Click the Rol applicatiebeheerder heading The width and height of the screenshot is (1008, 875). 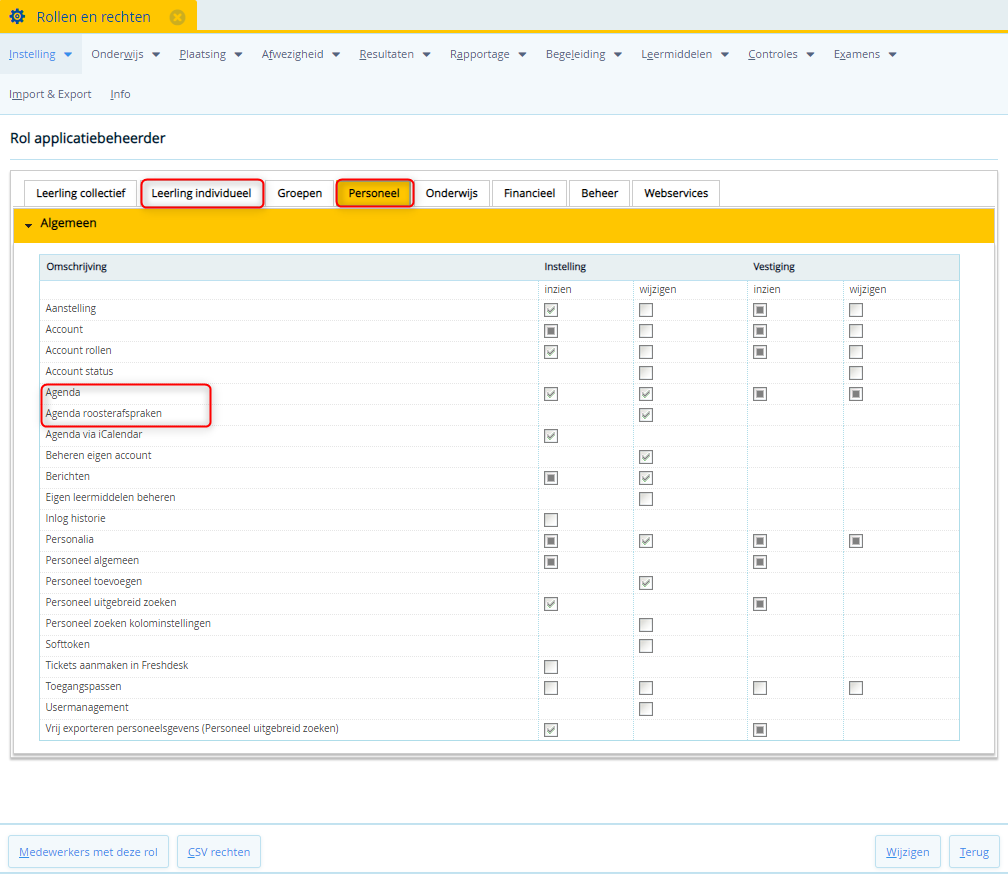87,138
